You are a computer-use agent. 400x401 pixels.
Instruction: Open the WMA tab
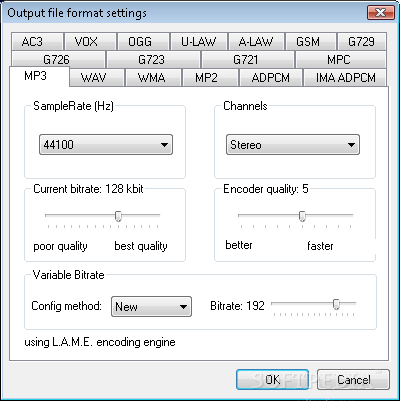click(153, 78)
